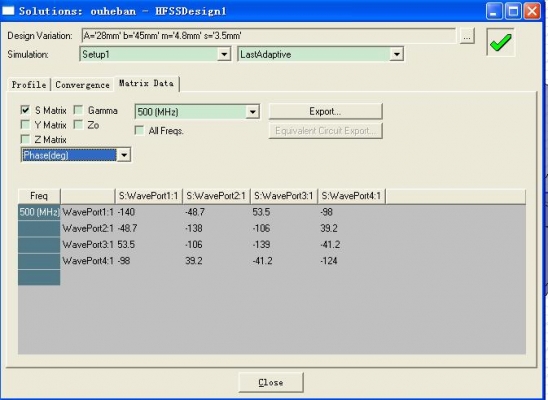Open the Design Variation ellipsis browse button

tap(467, 36)
